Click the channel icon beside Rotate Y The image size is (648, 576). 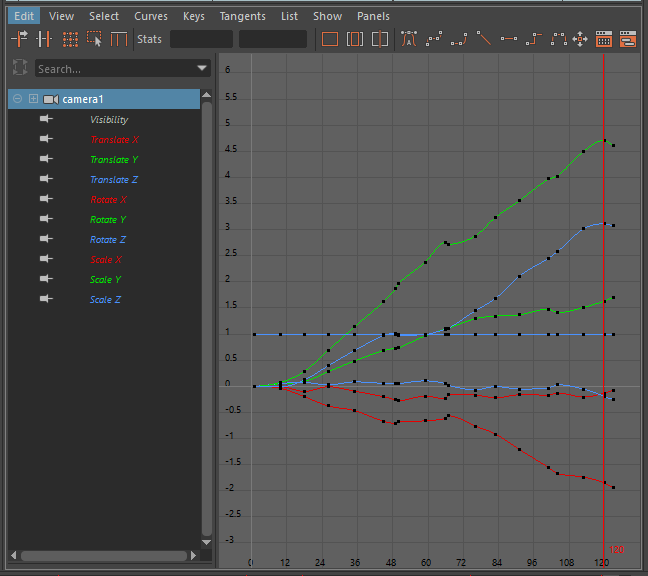[x=46, y=219]
